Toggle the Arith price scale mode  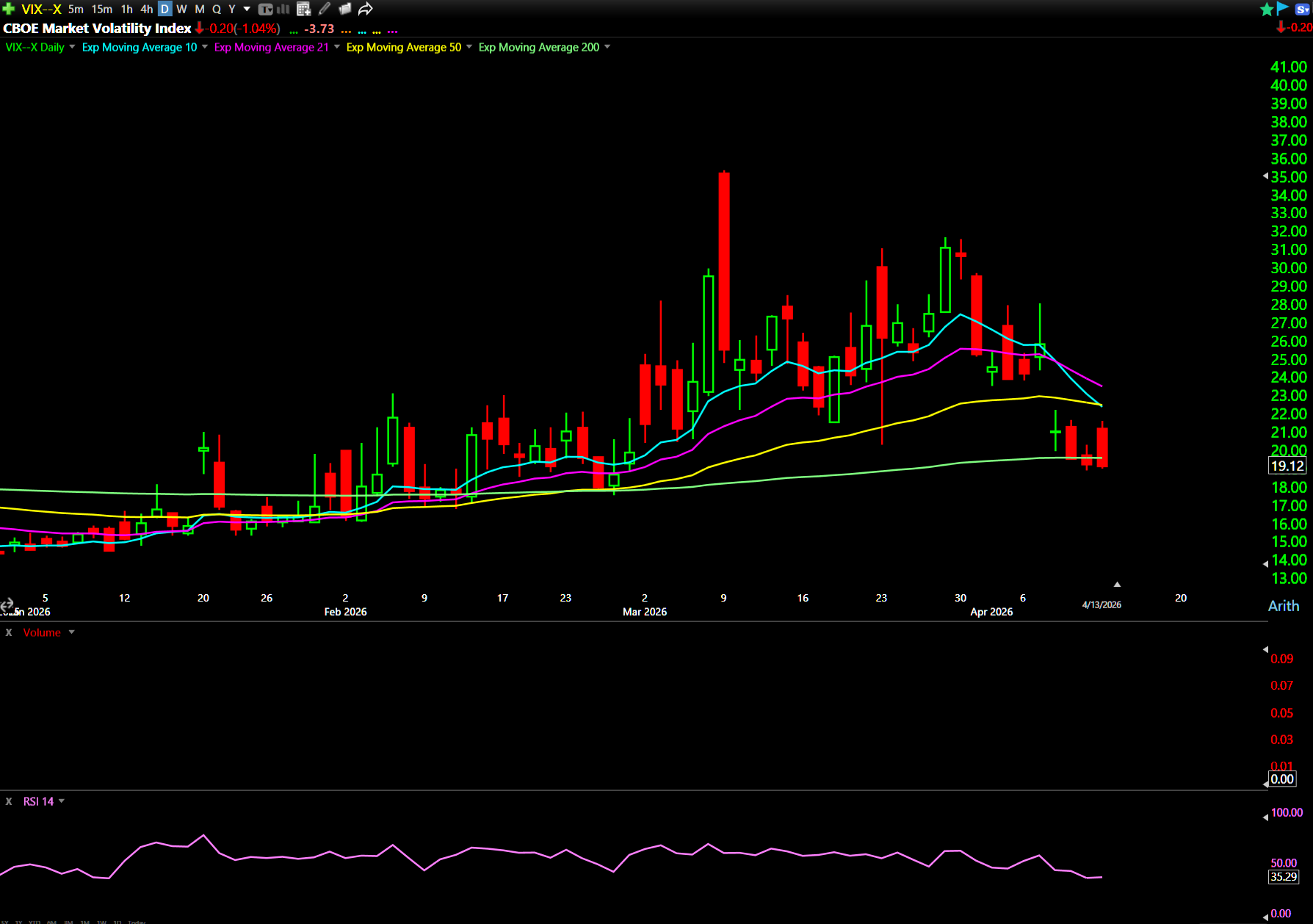coord(1284,606)
